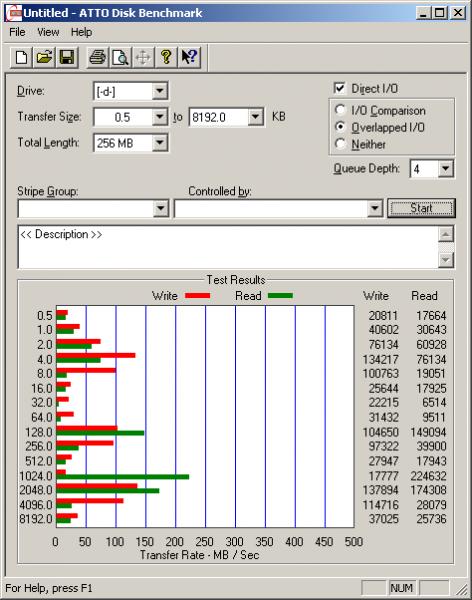Toggle the Direct I/O checkbox
The width and height of the screenshot is (472, 600).
pyautogui.click(x=340, y=88)
